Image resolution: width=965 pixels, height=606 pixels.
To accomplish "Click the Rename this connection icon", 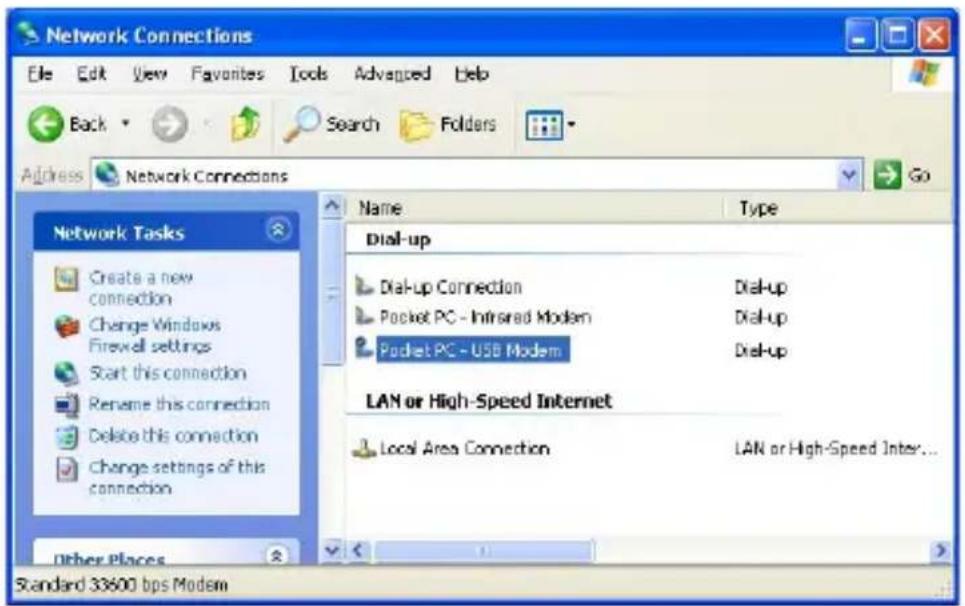I will (x=66, y=405).
